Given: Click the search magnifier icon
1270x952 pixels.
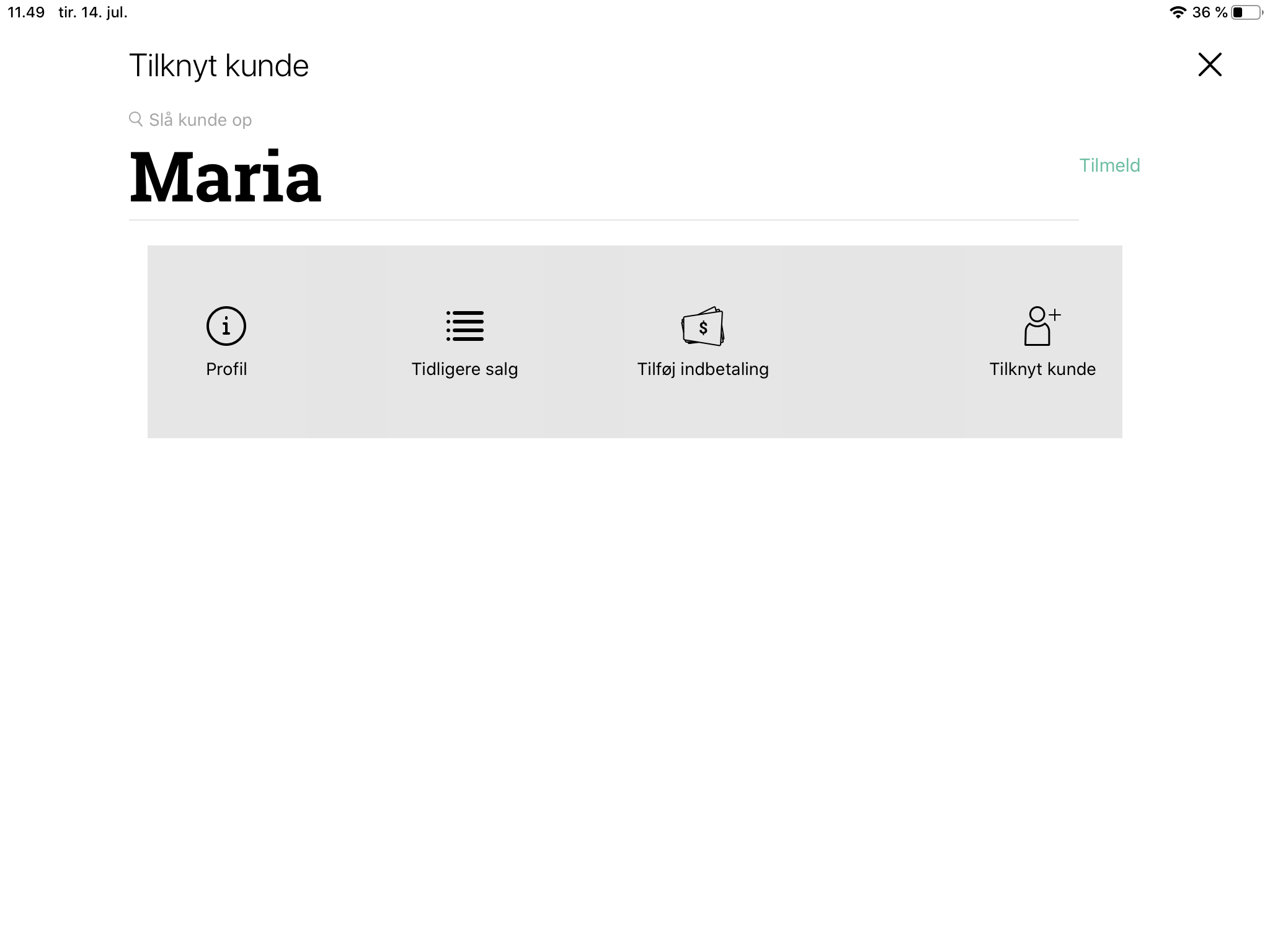Looking at the screenshot, I should [x=136, y=119].
